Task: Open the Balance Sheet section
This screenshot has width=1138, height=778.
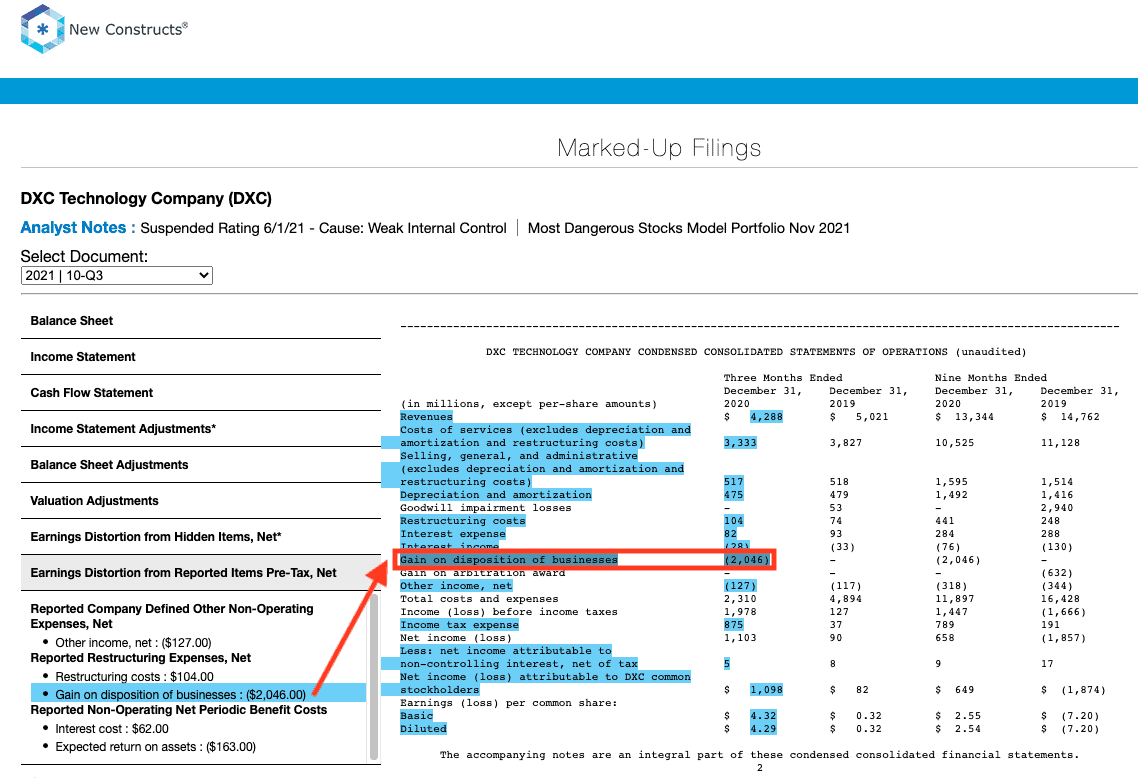Action: [201, 321]
